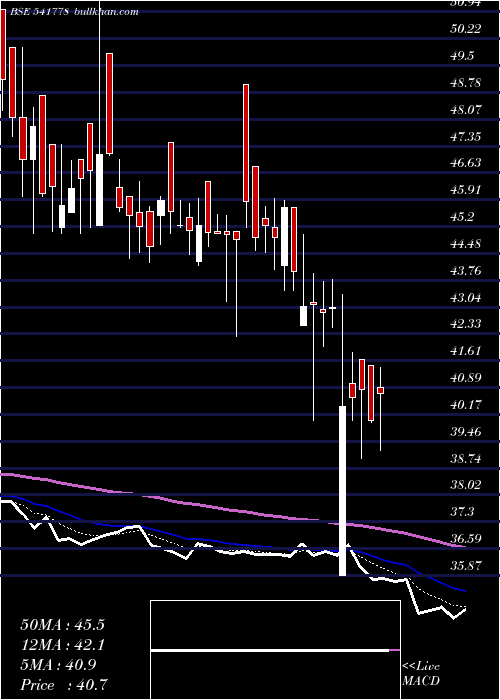Click the 49.5 price axis label
This screenshot has height=700, width=500.
click(463, 56)
